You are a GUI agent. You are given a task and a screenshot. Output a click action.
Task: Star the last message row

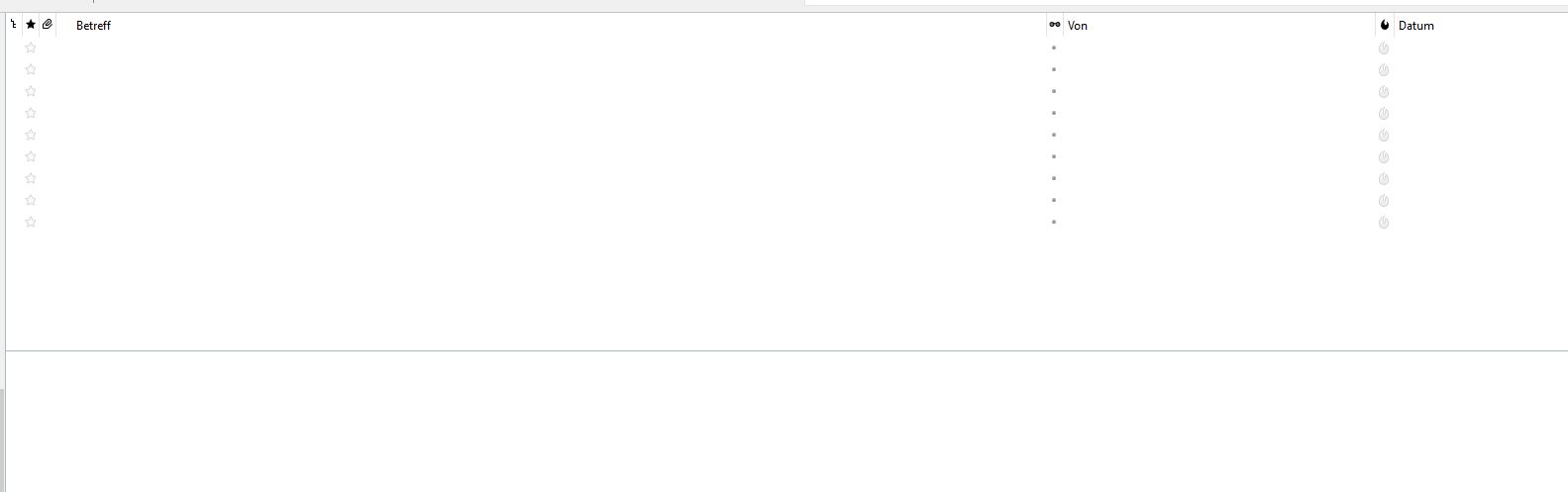pos(31,222)
